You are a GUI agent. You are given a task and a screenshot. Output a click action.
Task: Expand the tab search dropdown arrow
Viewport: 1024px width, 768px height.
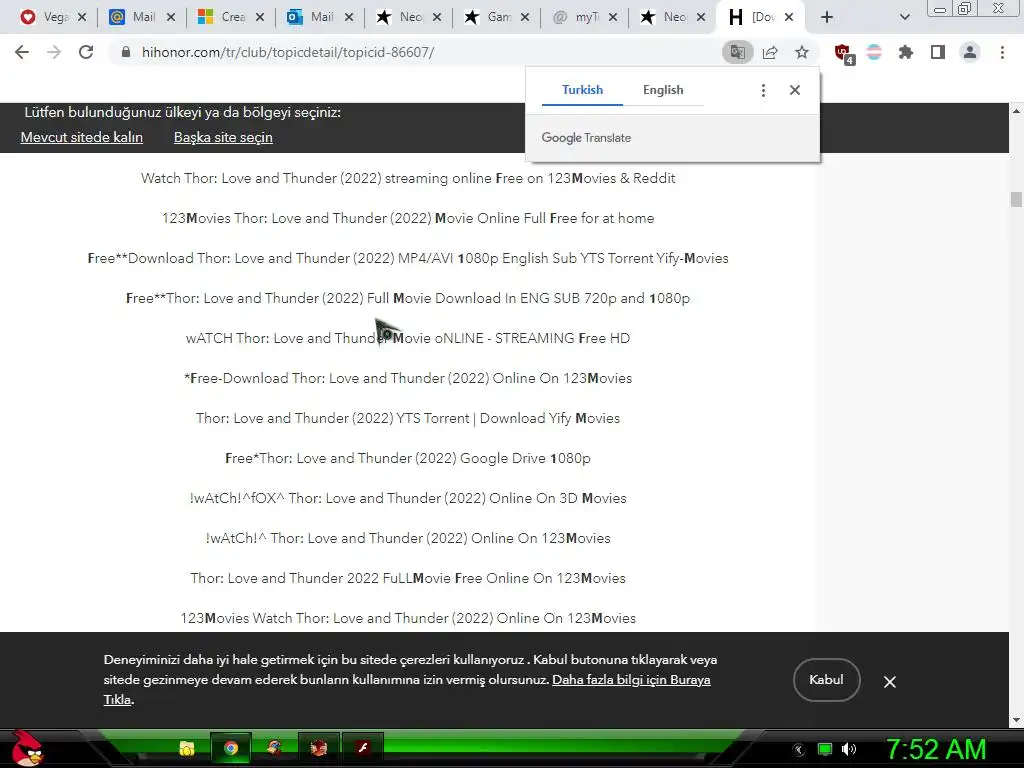click(x=904, y=17)
